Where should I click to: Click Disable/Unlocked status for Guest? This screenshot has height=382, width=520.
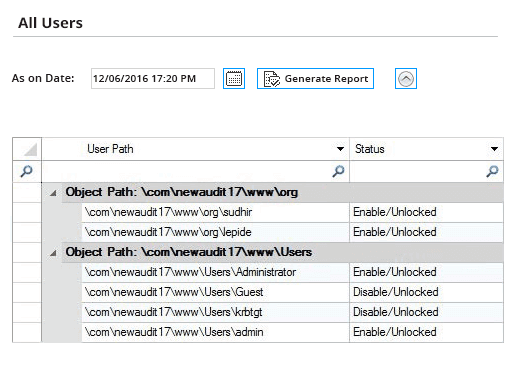[426, 292]
